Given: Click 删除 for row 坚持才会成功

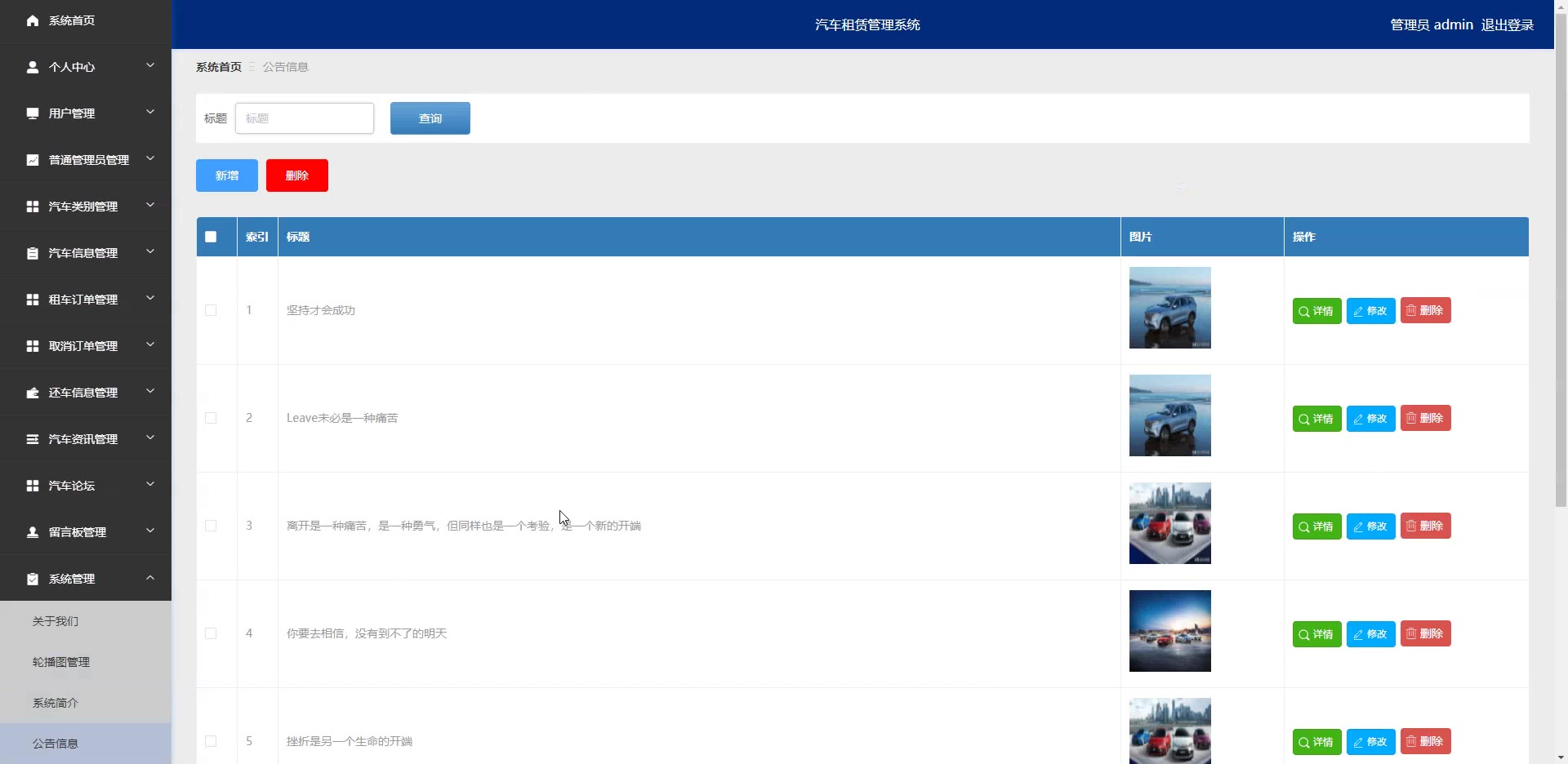Looking at the screenshot, I should [x=1426, y=310].
